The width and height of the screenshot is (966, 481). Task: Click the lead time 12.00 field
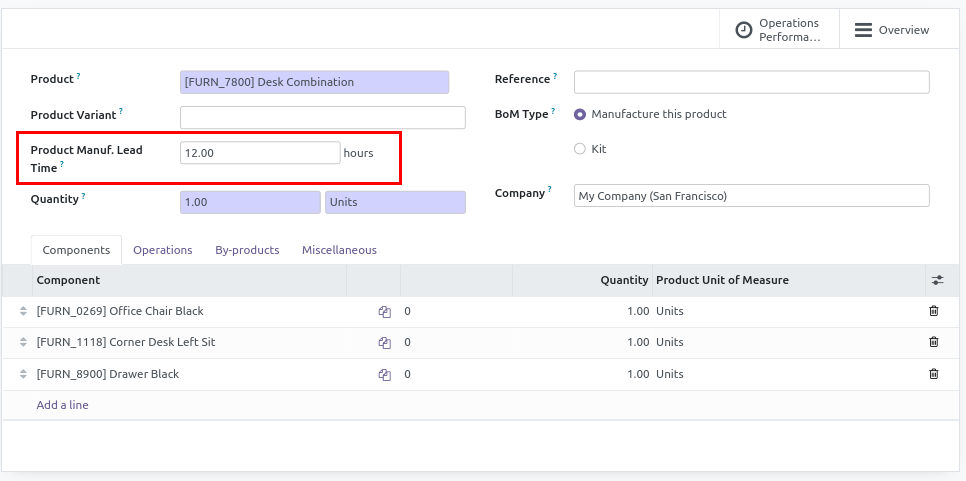(x=260, y=153)
